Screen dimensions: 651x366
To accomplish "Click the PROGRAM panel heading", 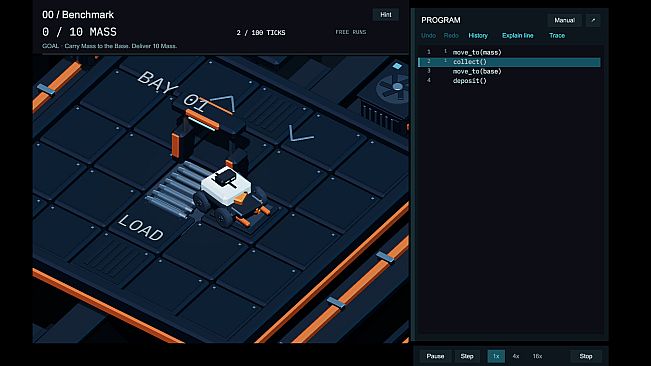I will tap(441, 20).
